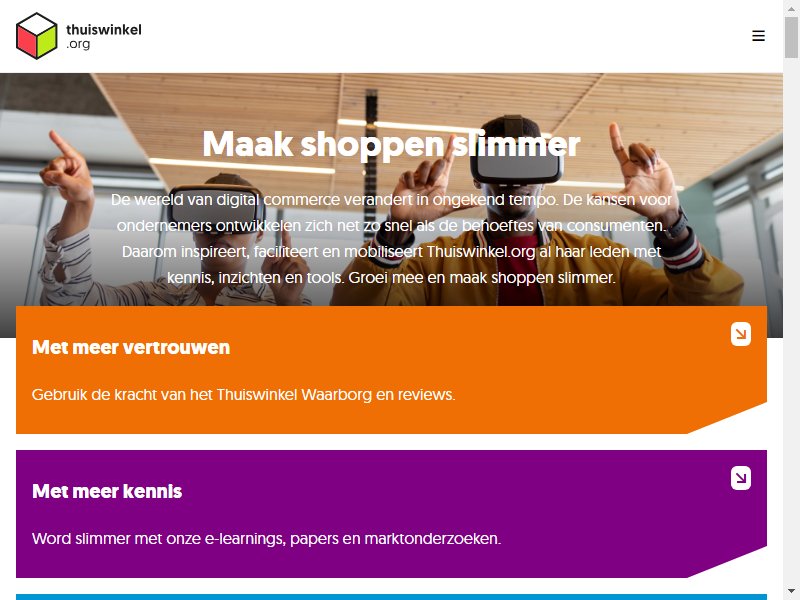Click the hero paragraph about digital commerce

391,238
